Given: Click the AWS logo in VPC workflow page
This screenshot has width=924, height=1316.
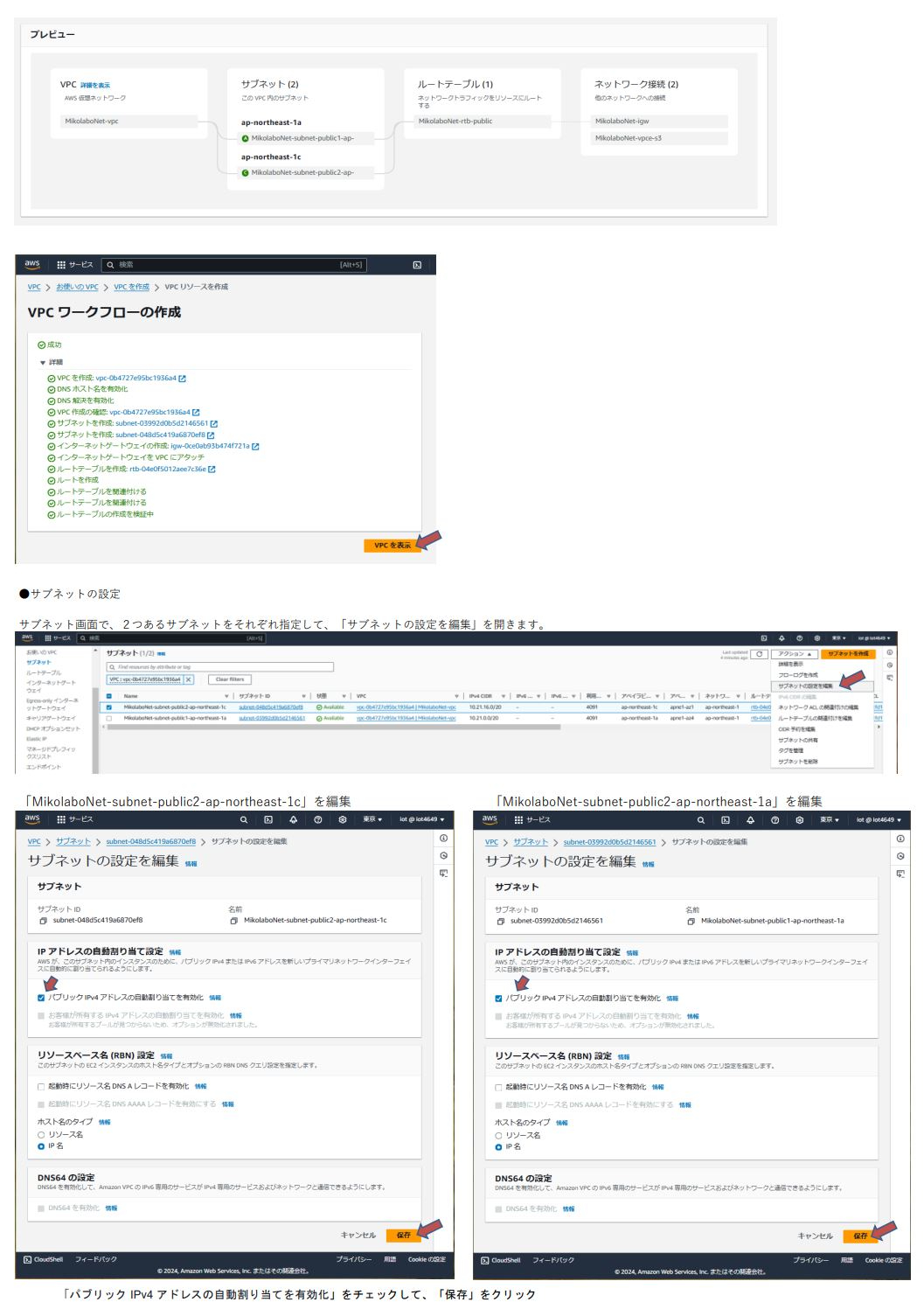Looking at the screenshot, I should pyautogui.click(x=32, y=264).
